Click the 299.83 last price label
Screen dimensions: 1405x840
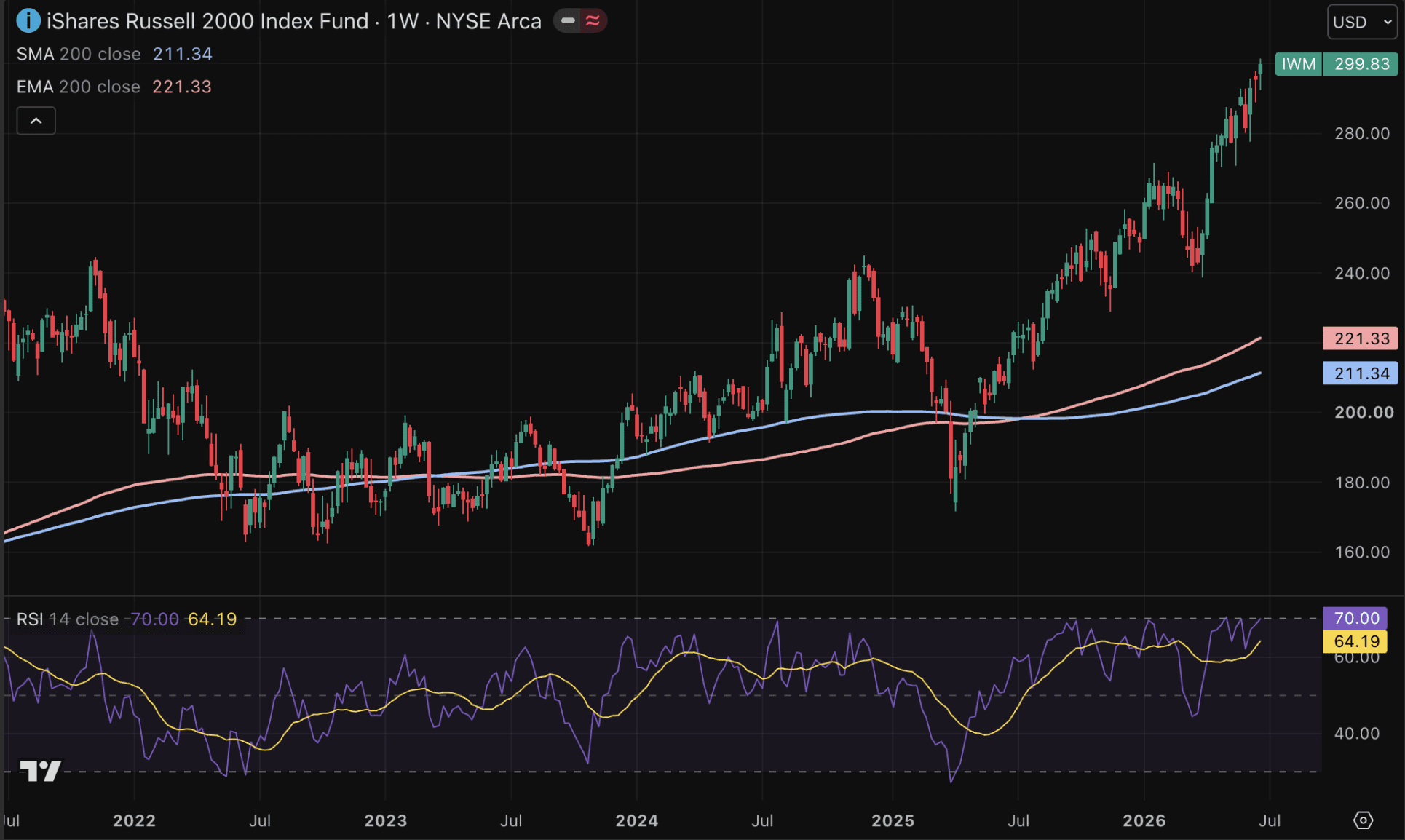coord(1361,64)
